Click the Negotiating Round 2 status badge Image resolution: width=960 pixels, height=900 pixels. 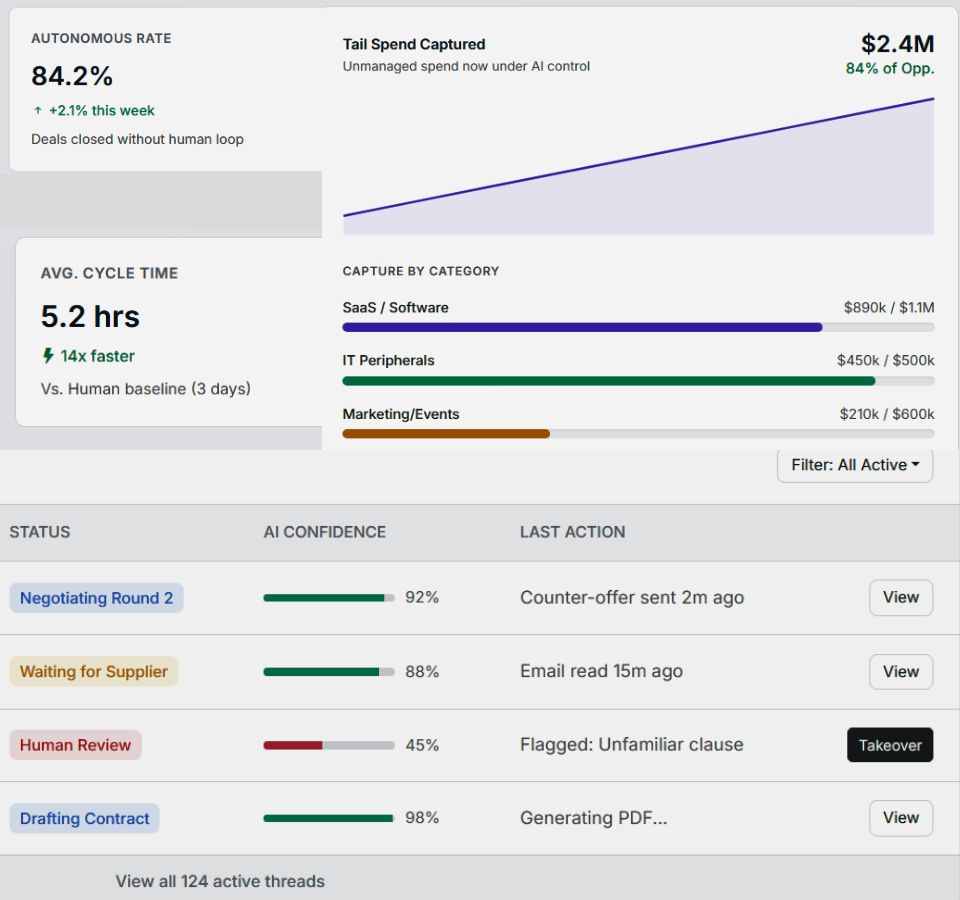click(96, 598)
